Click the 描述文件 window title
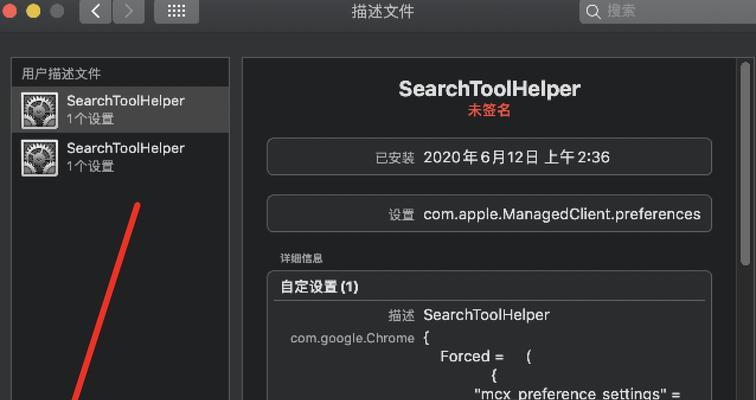Screen dimensions: 756x400 [383, 12]
